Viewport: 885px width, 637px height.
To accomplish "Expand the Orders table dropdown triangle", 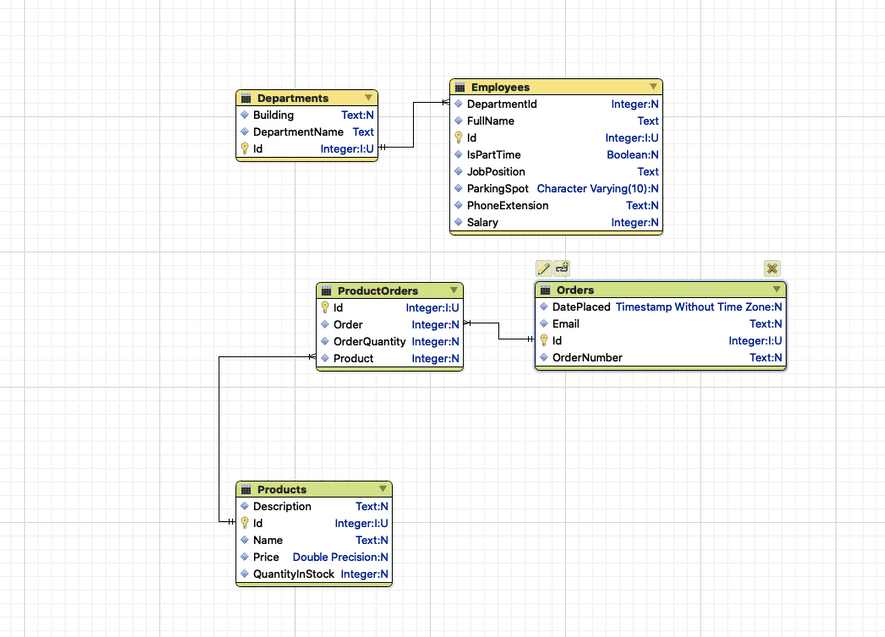I will pyautogui.click(x=776, y=290).
